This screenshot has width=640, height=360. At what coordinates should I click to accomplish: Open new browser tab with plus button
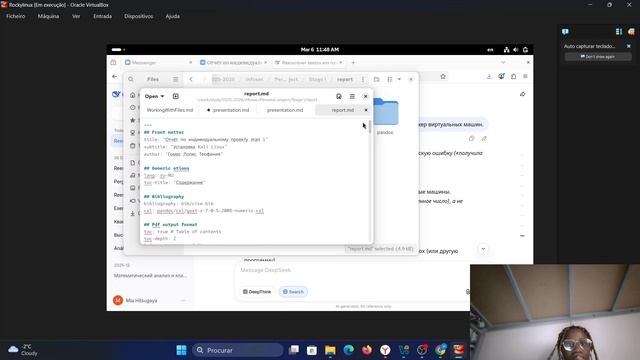(353, 62)
